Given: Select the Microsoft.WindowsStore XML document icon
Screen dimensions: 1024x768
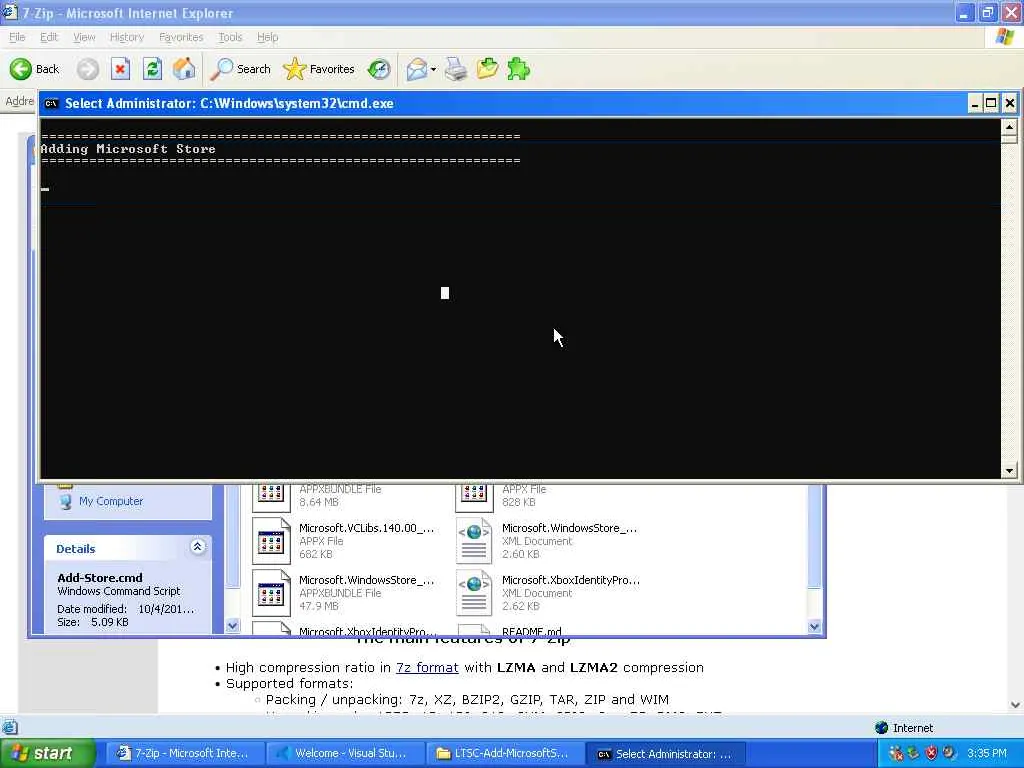Looking at the screenshot, I should [474, 540].
